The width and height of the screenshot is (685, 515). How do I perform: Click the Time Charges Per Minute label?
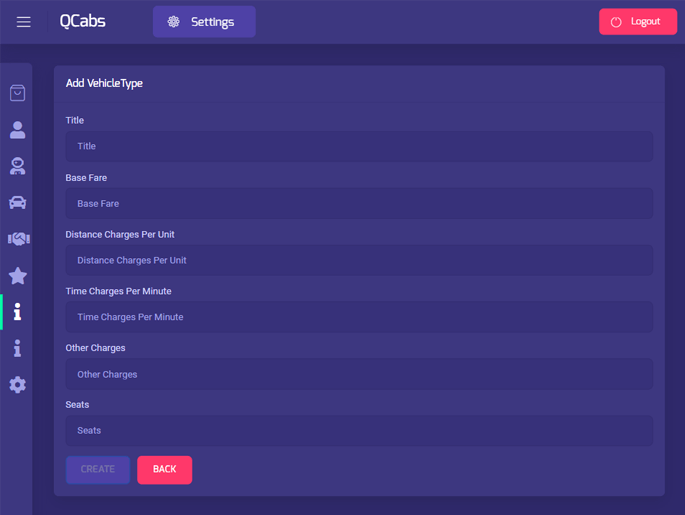click(118, 291)
